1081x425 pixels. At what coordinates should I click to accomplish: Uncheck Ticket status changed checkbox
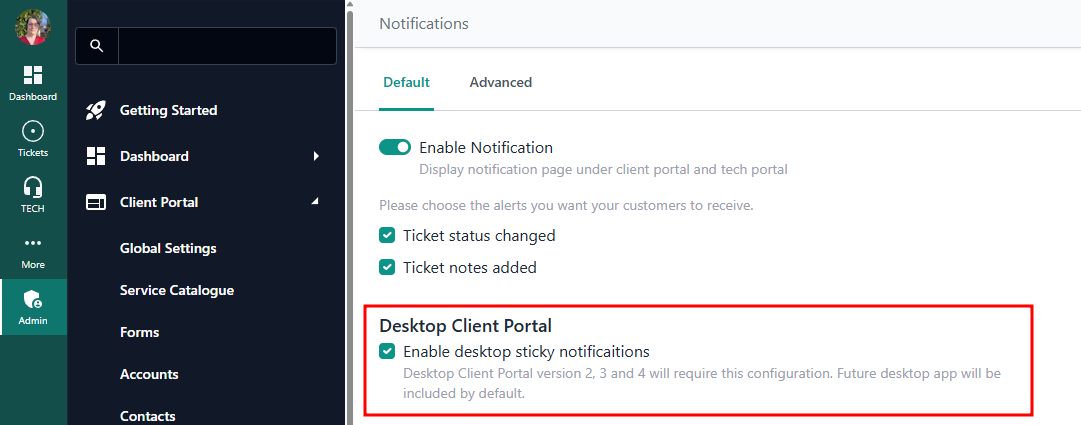387,236
